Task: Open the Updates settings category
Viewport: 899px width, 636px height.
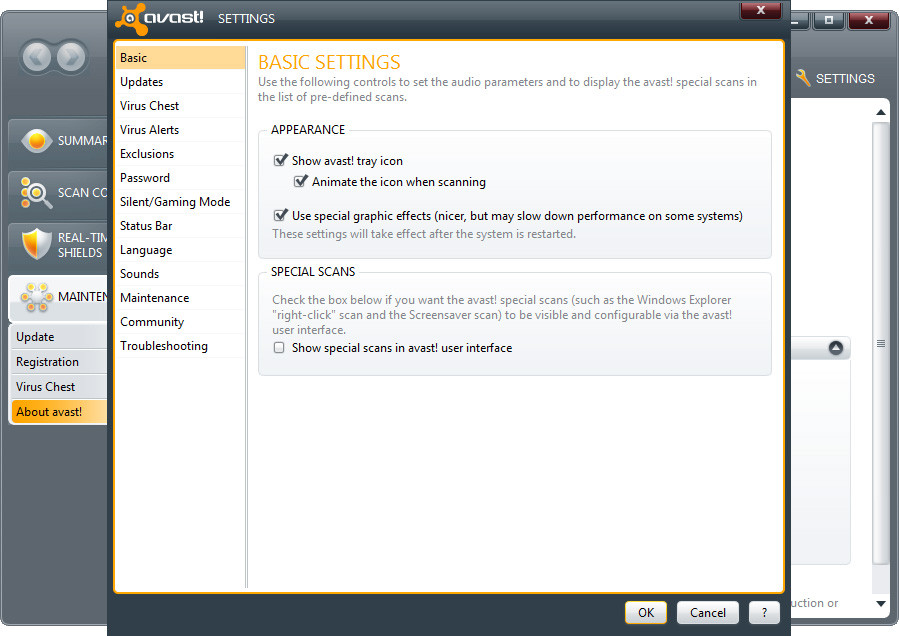Action: (180, 82)
